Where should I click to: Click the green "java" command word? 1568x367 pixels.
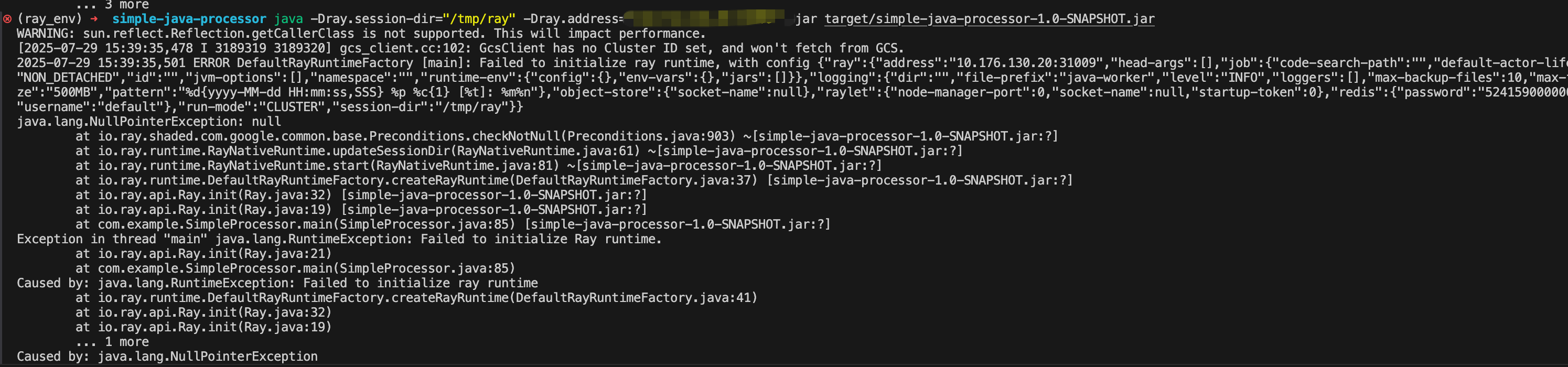[288, 19]
